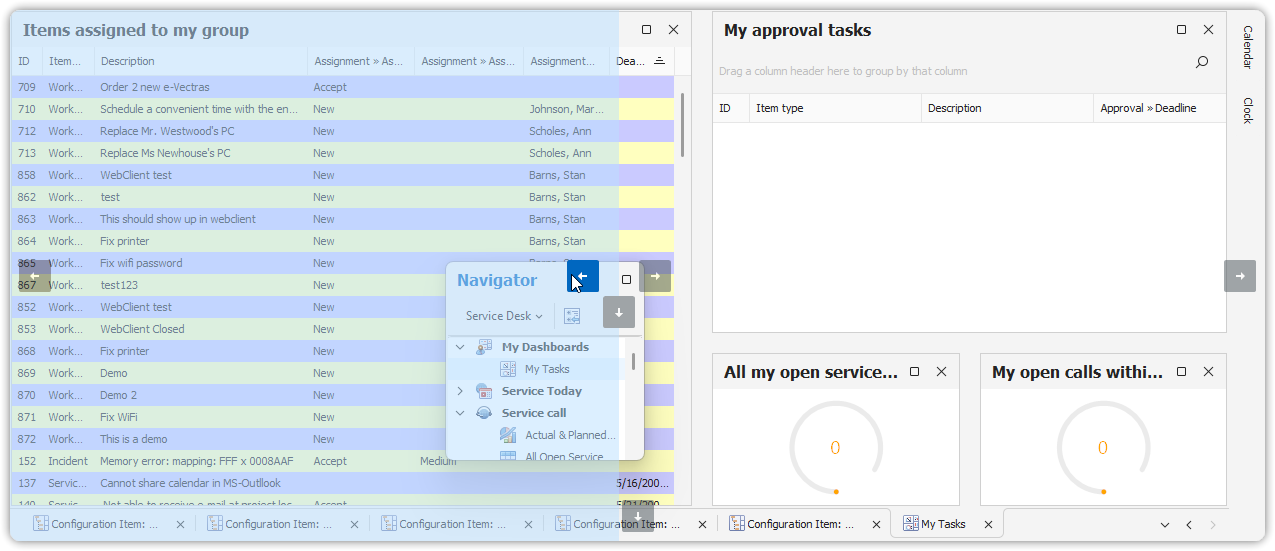Click the dock arrow at the far left edge

[x=35, y=276]
